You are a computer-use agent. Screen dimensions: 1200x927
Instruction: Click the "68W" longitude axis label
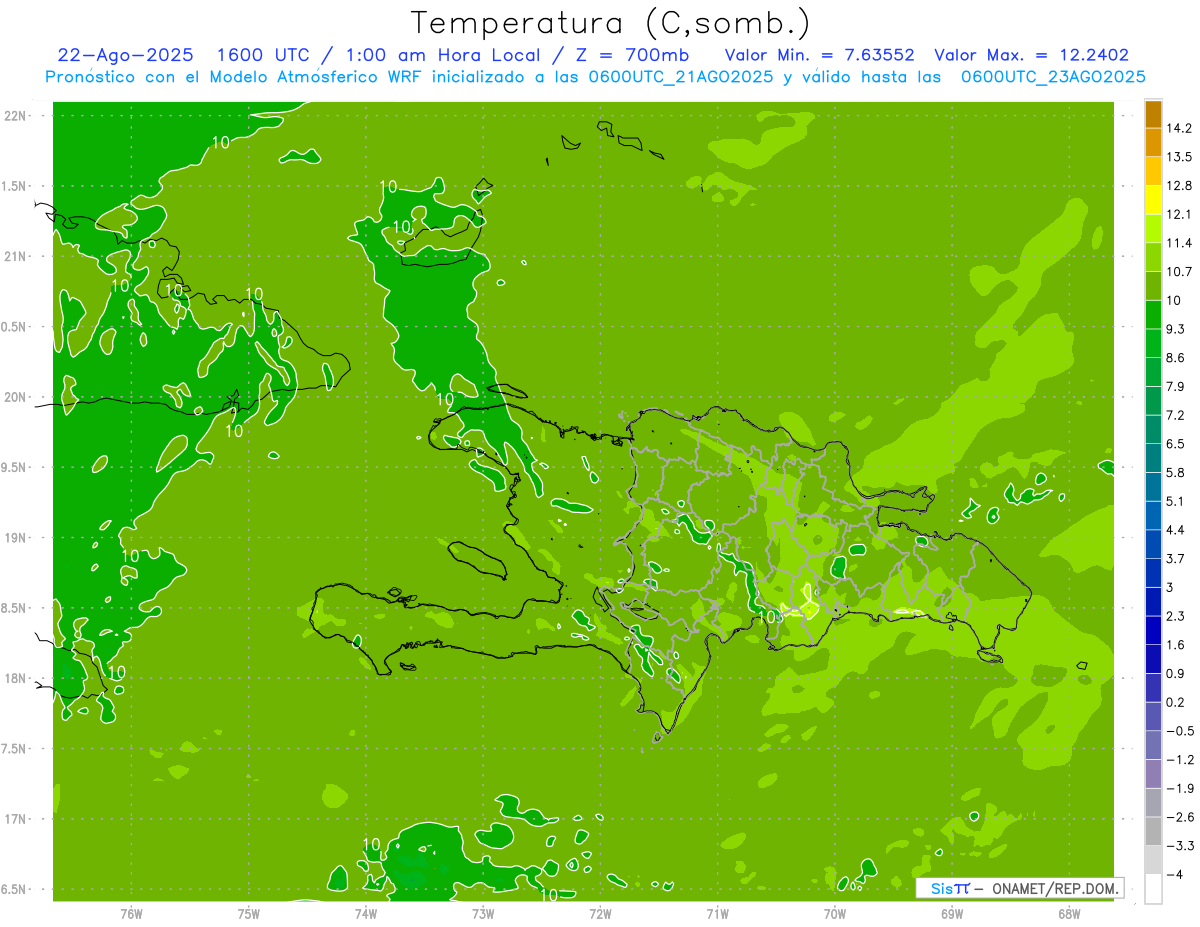point(1069,914)
